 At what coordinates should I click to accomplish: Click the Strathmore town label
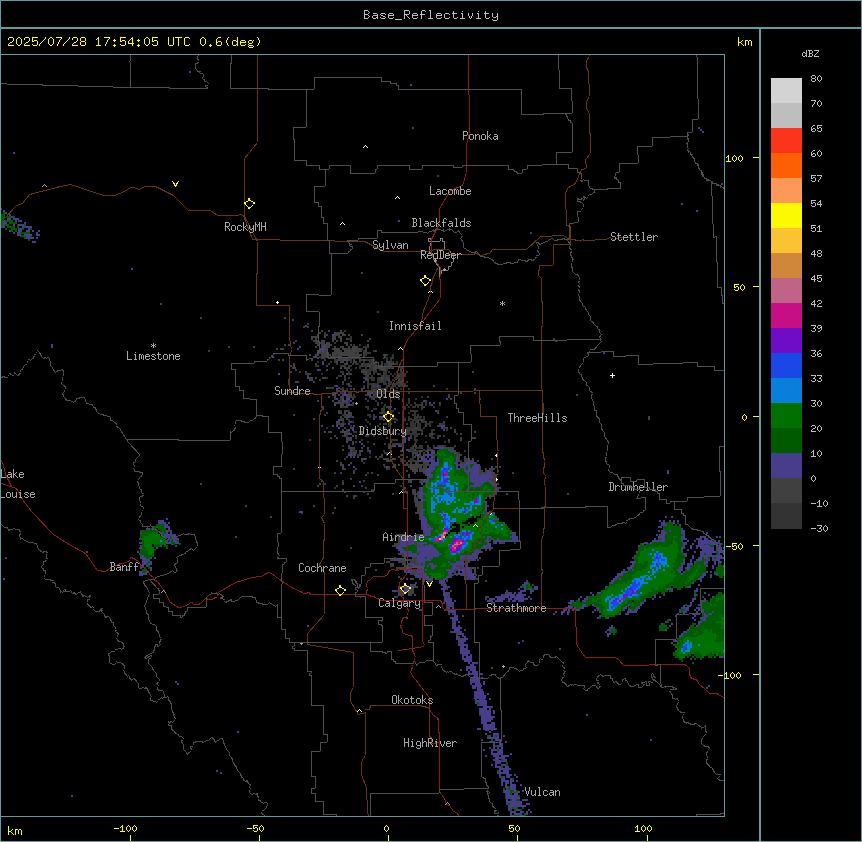516,608
